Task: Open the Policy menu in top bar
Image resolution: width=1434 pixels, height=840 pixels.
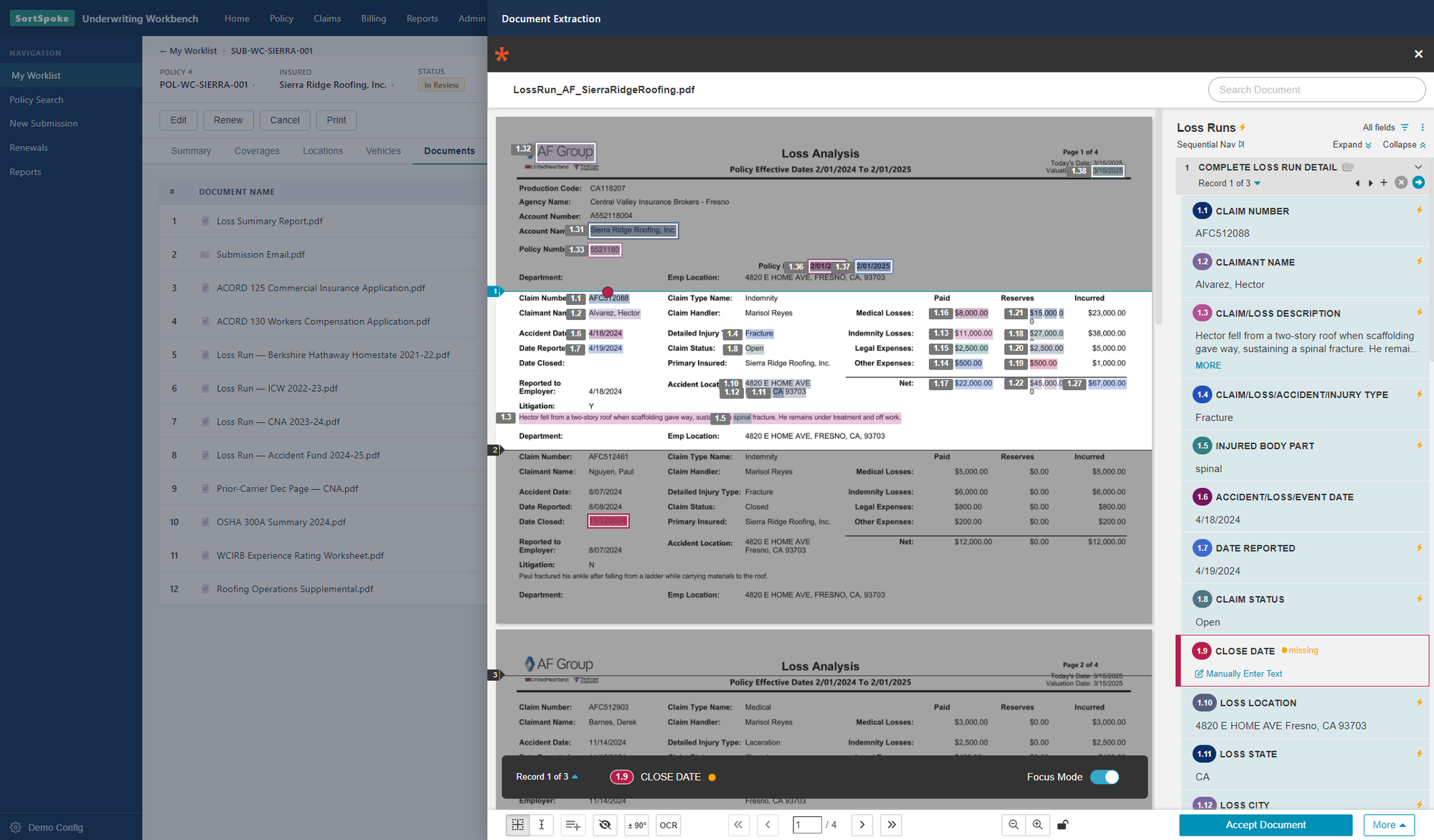Action: [x=281, y=19]
